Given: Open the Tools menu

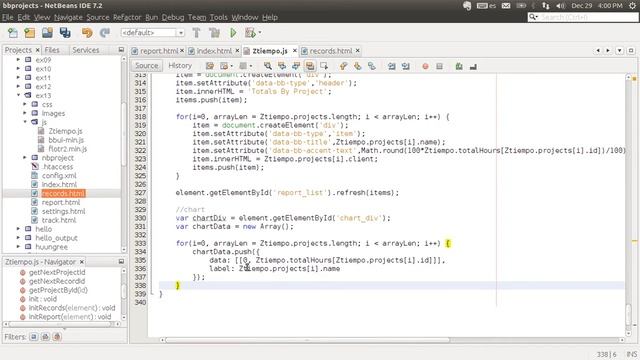Looking at the screenshot, I should [218, 17].
